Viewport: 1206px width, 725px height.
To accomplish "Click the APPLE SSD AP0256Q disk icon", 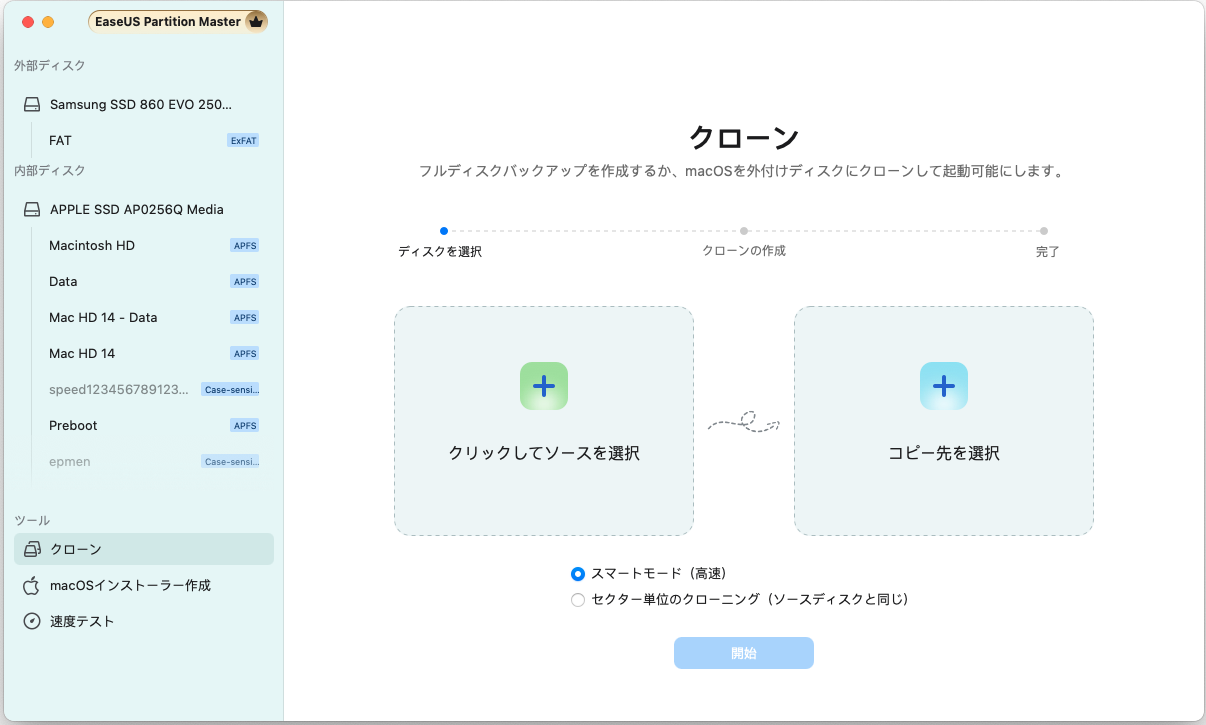I will tap(32, 210).
